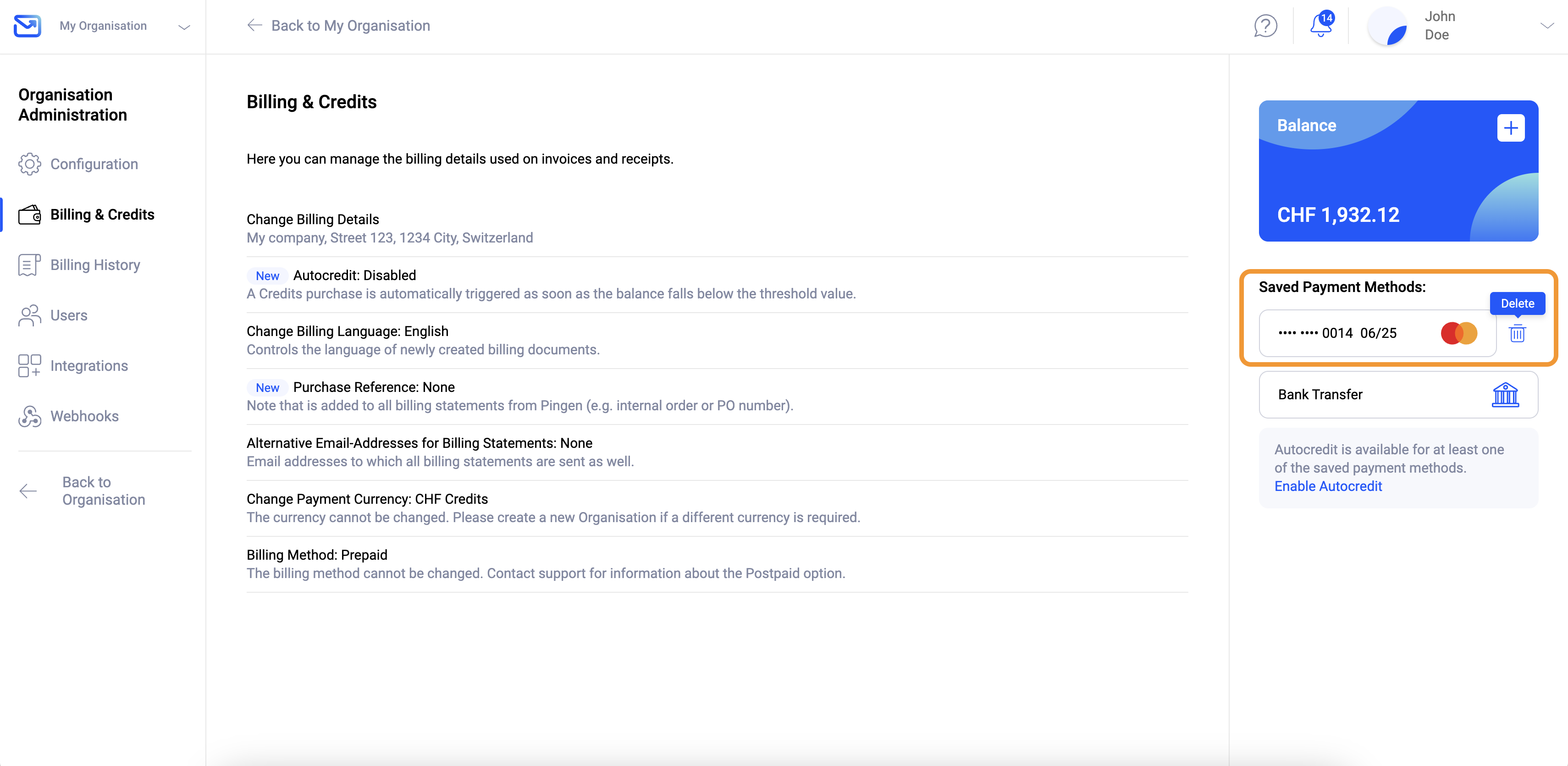
Task: Open the Configuration menu item
Action: point(94,164)
